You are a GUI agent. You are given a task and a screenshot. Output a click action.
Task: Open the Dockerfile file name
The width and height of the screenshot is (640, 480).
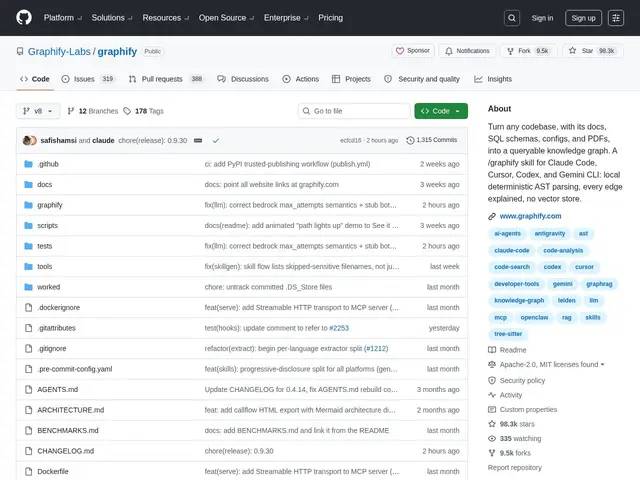53,471
